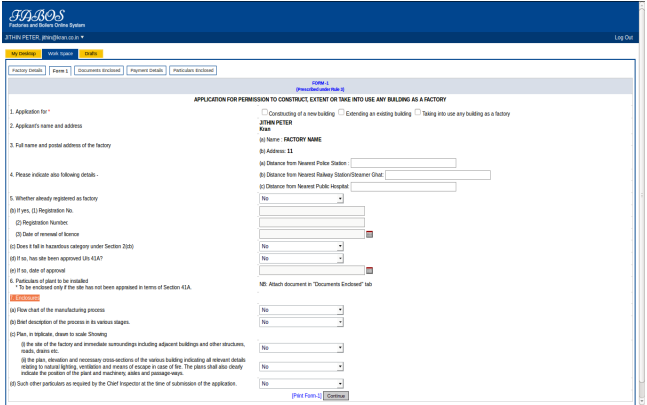Focus Distance from Nearest Railway Station field
Screen dimensions: 647x405
[x=438, y=175]
